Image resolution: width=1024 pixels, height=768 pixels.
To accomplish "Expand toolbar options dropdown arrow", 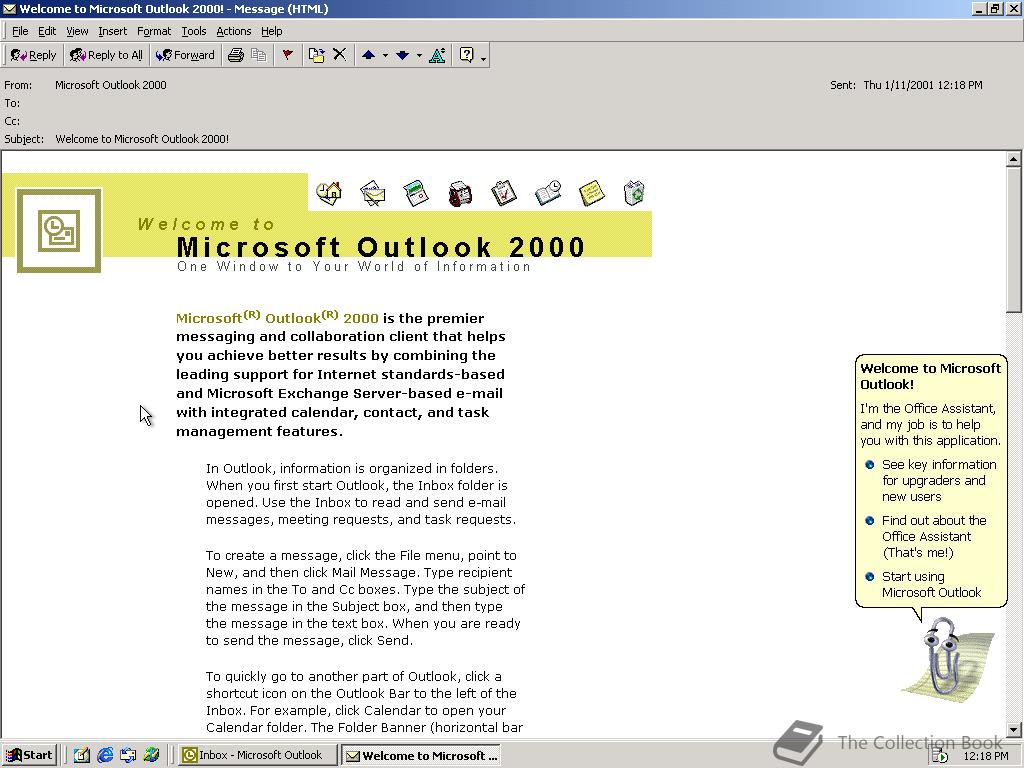I will (x=483, y=57).
